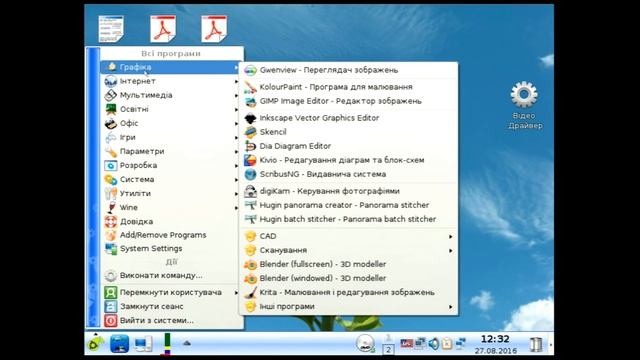Screen dimensions: 640x360
Task: Open the text document desktop icon
Action: [111, 29]
